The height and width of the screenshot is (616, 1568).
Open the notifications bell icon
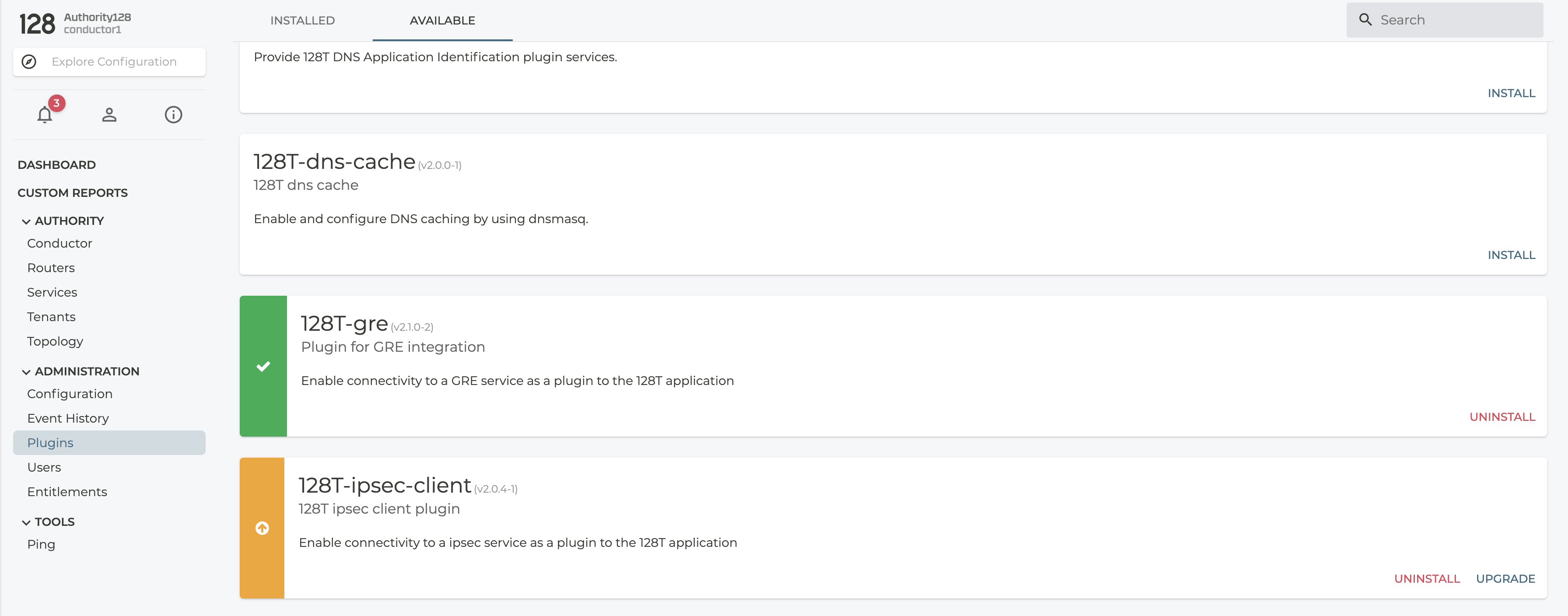(45, 115)
